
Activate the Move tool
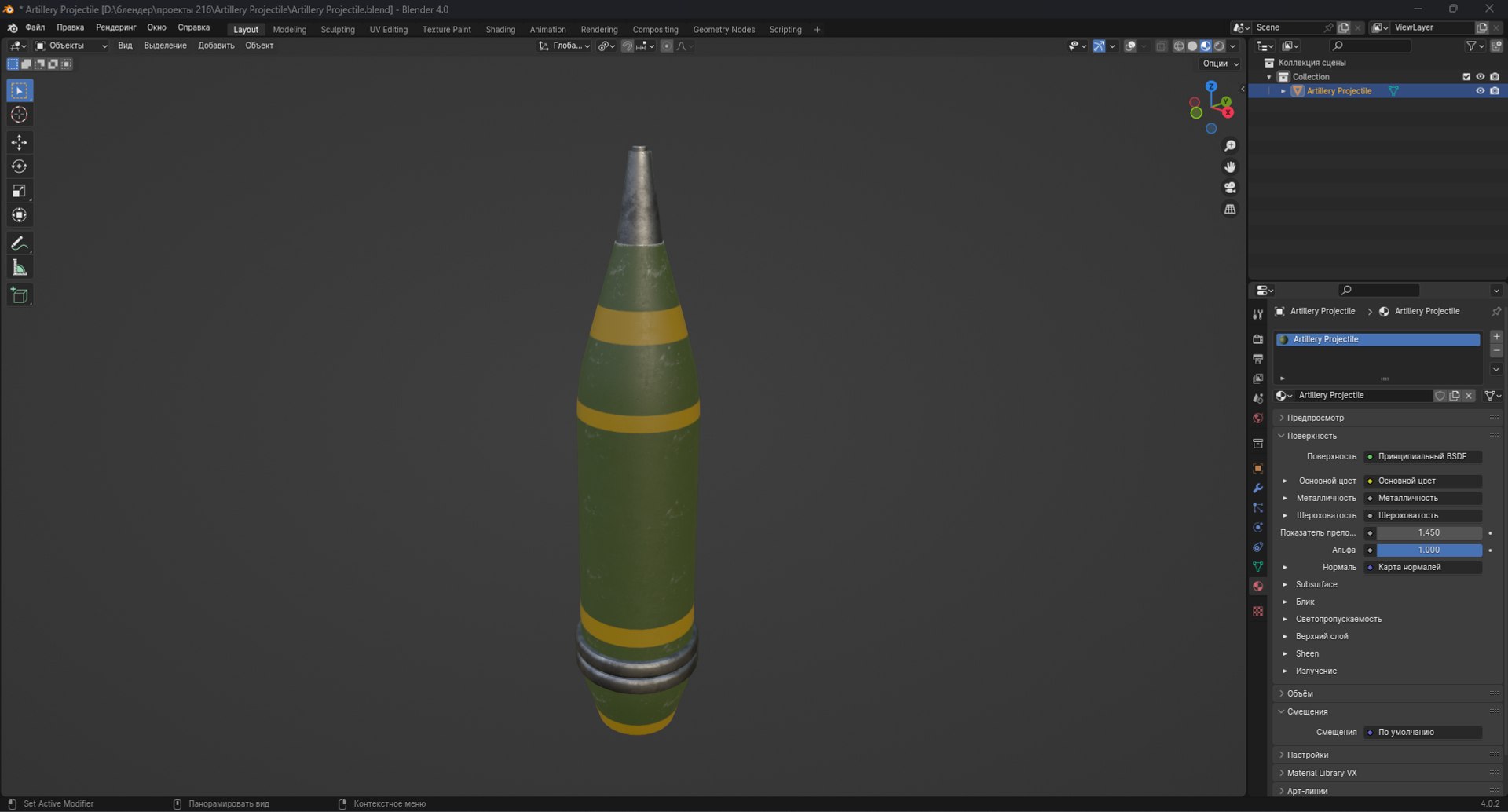(20, 142)
